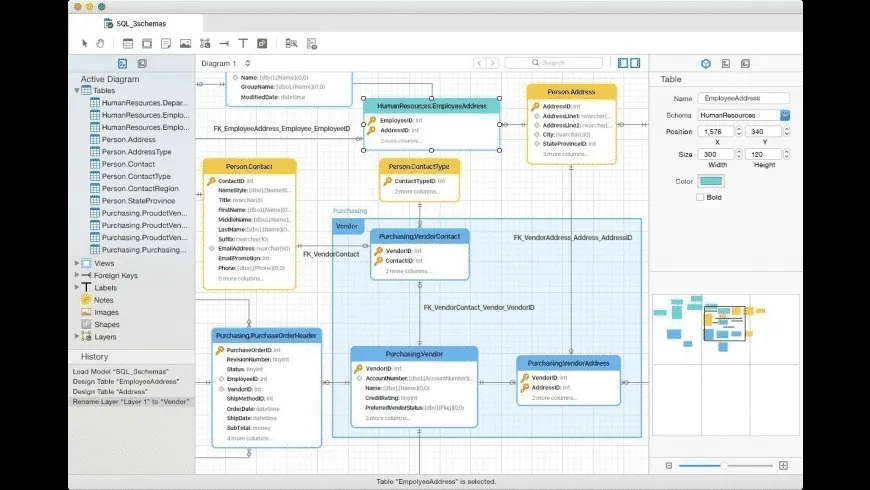Open the Diagram 1 selector

(226, 63)
